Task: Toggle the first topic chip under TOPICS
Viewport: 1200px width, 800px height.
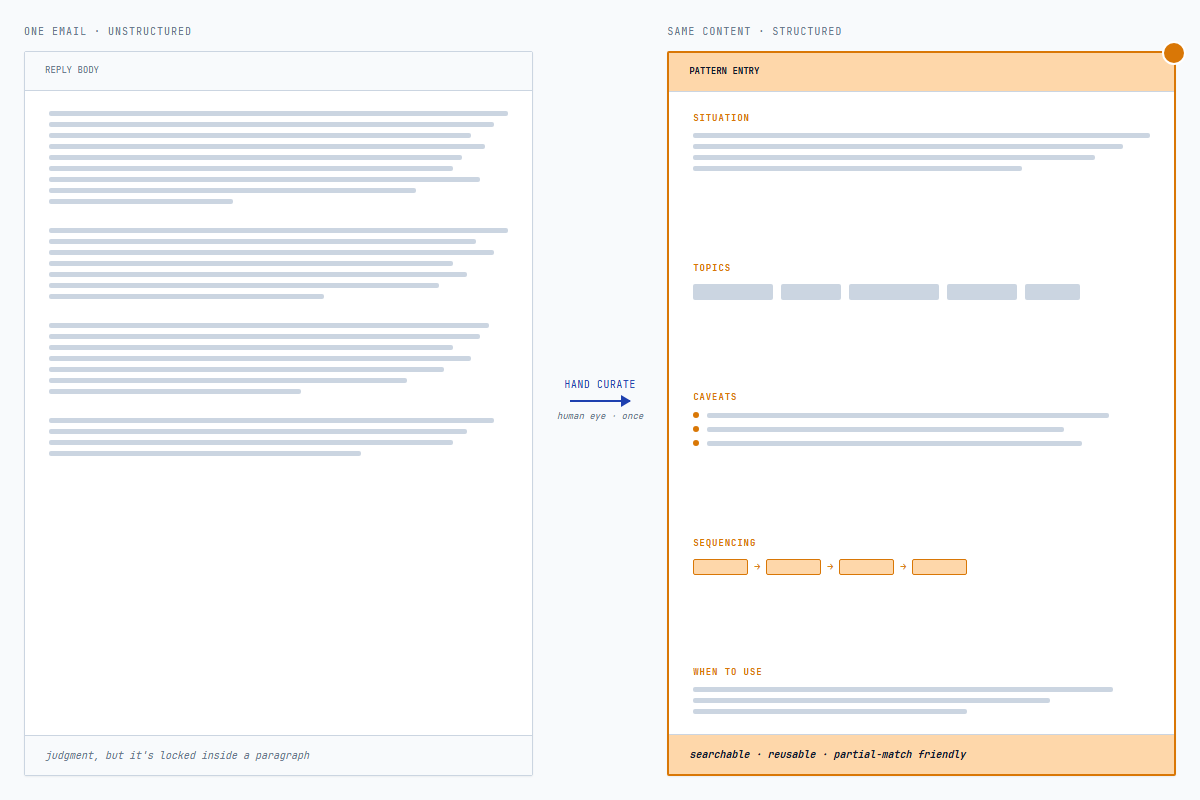Action: point(733,291)
